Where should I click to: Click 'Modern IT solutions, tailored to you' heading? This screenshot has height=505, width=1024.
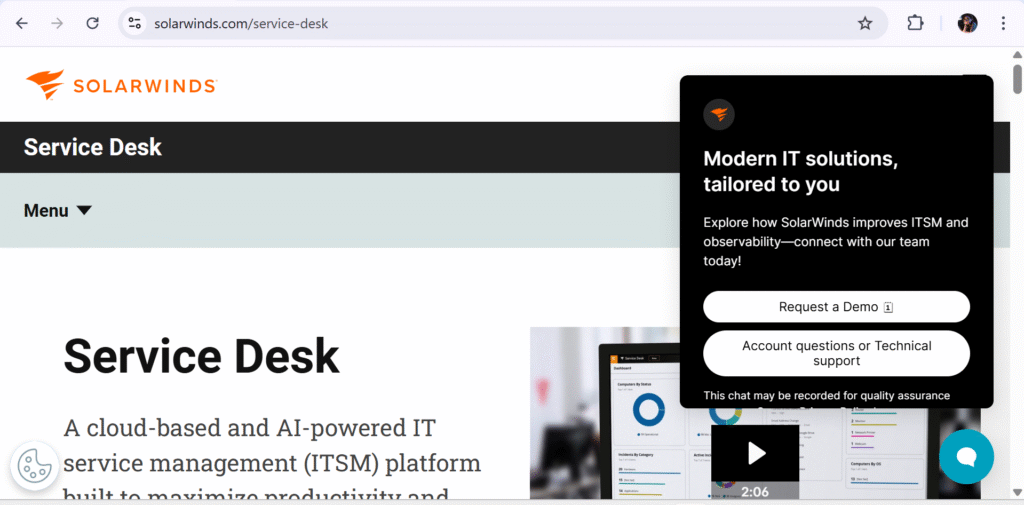(801, 171)
